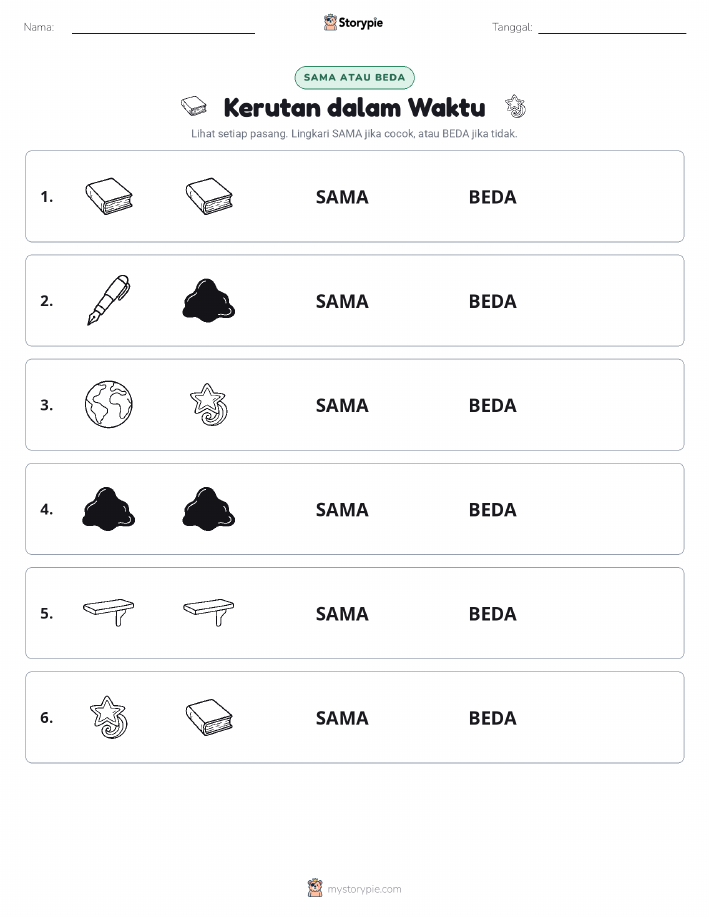
Task: Click the first shelf icon in row 5
Action: pyautogui.click(x=109, y=612)
